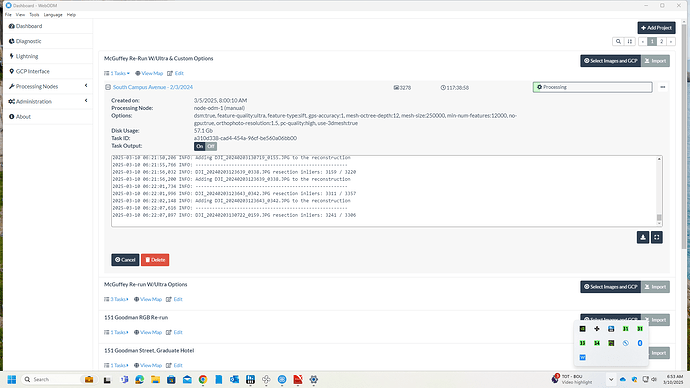Delete the South Campus Avenue task

point(155,260)
